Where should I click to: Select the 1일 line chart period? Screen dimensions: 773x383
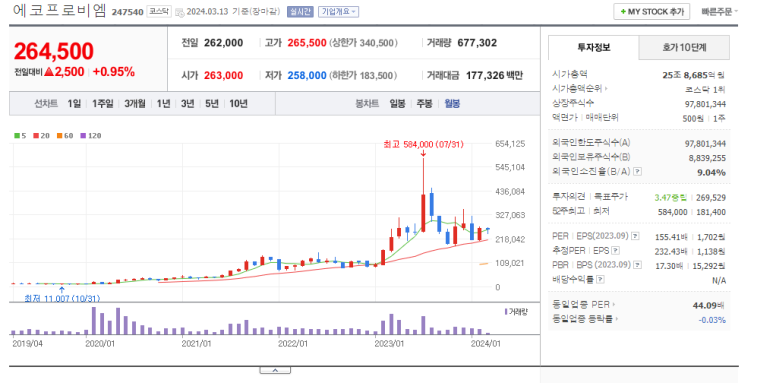[74, 104]
